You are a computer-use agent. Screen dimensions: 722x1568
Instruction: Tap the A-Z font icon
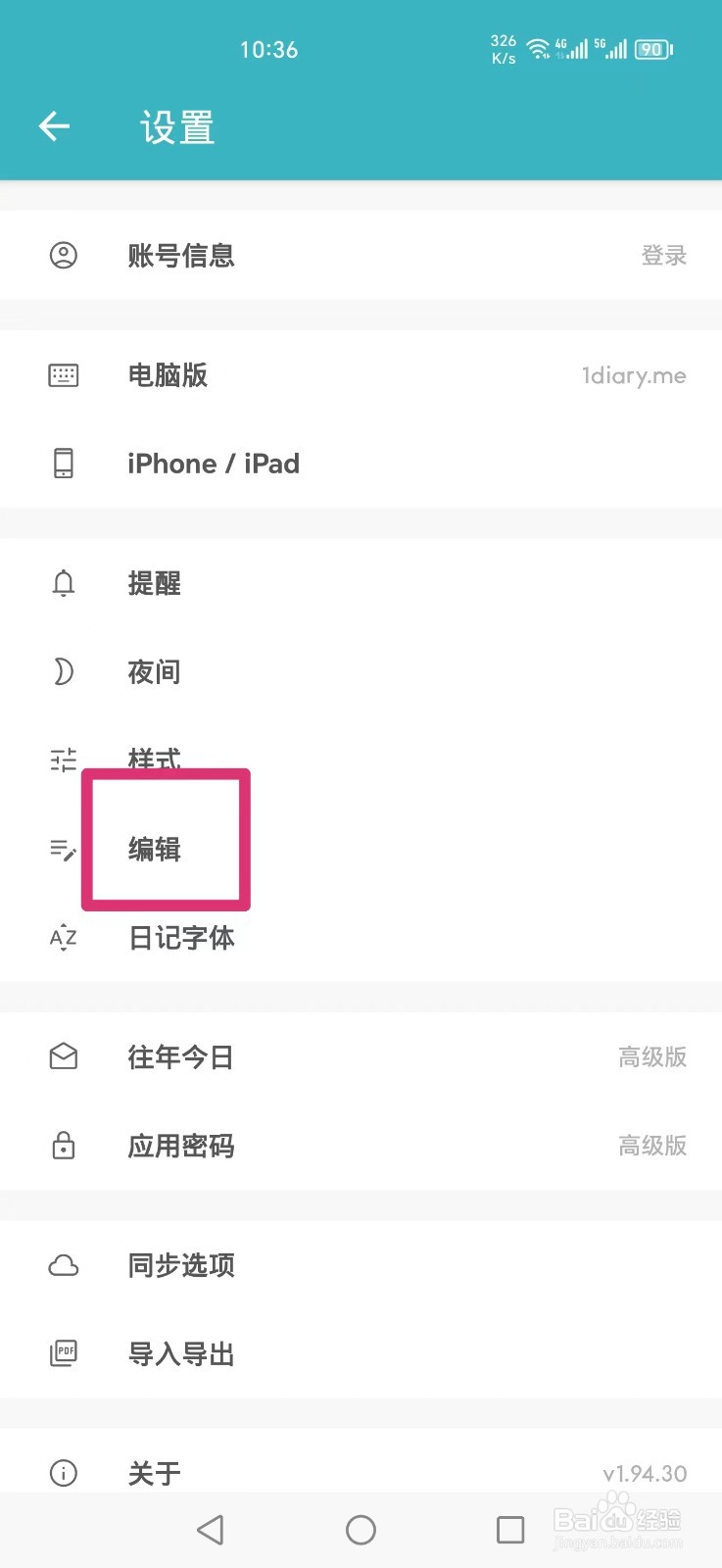click(x=64, y=938)
